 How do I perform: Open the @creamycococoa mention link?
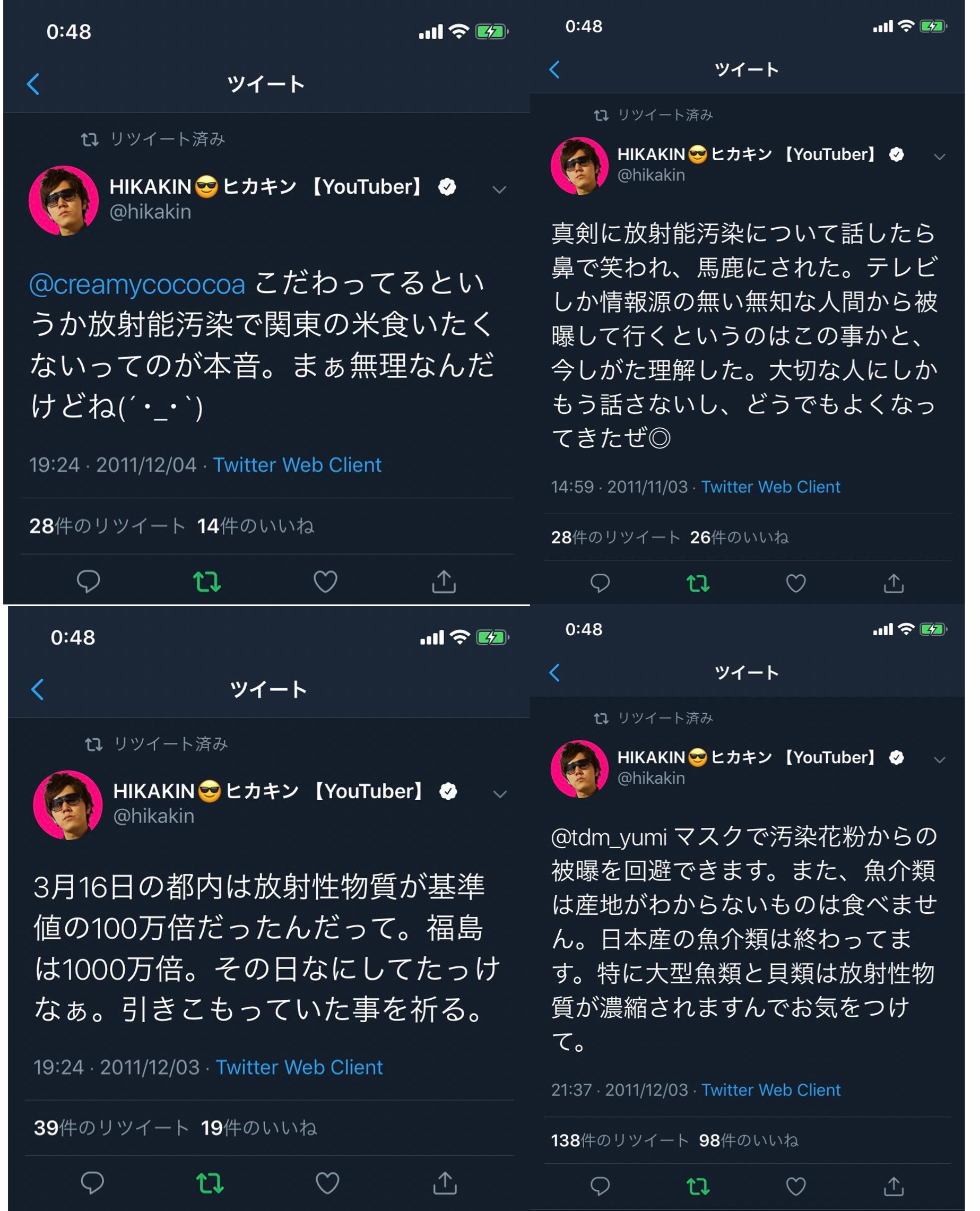click(x=137, y=284)
